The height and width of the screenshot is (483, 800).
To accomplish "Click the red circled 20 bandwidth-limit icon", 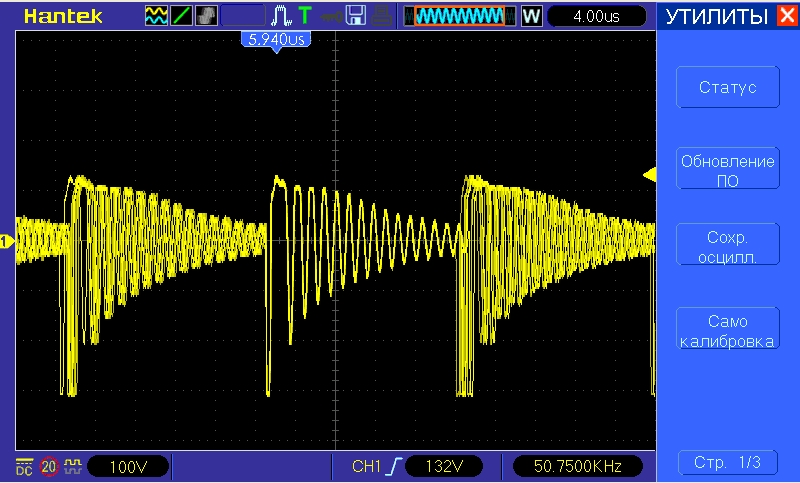I will point(48,466).
